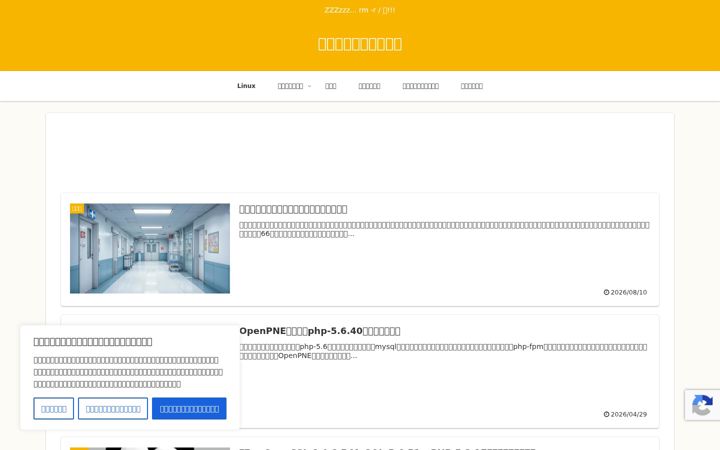
Task: Expand the dropdown arrow beside the second nav item
Action: click(309, 86)
